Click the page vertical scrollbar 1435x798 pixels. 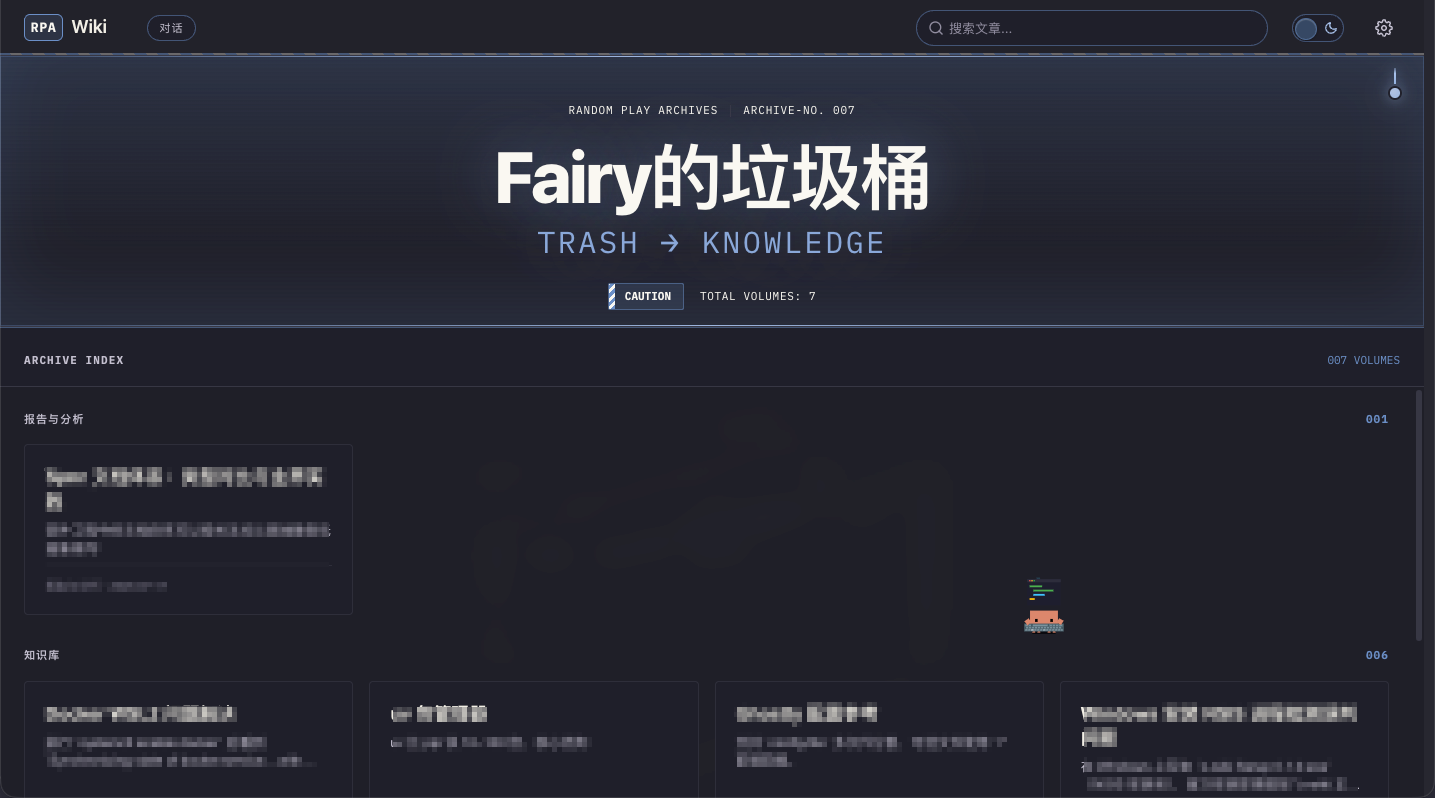[x=1418, y=515]
